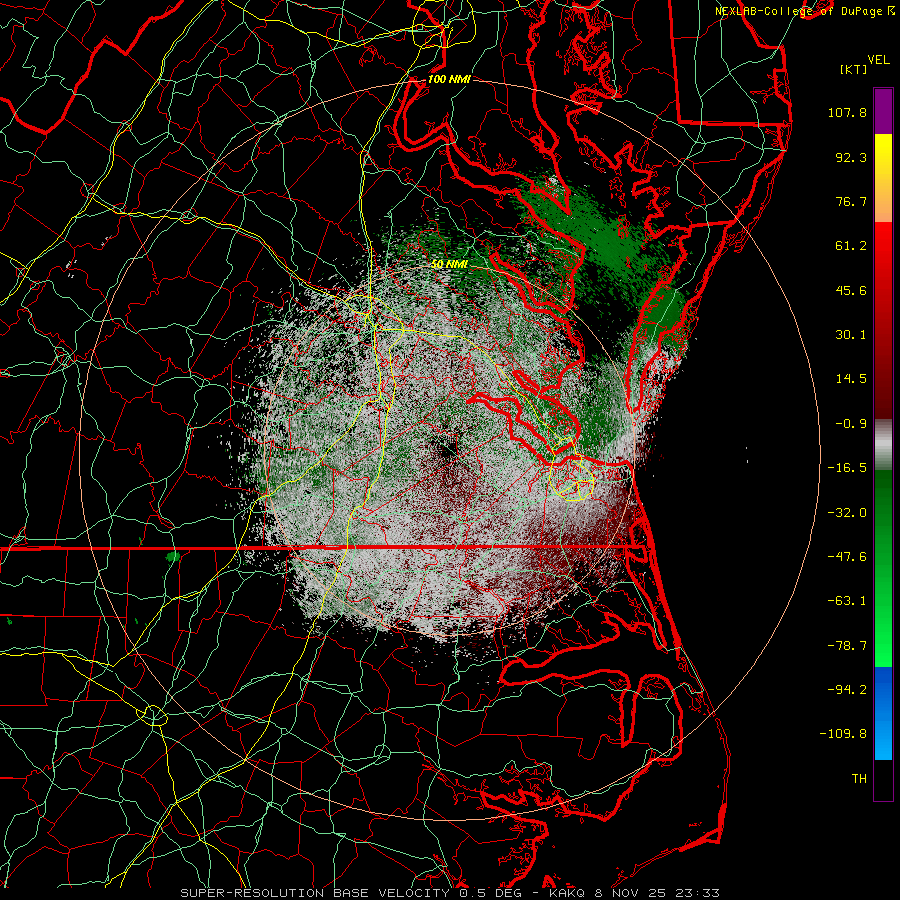Click the 92.3 legend value
Viewport: 900px width, 900px height.
click(x=851, y=157)
